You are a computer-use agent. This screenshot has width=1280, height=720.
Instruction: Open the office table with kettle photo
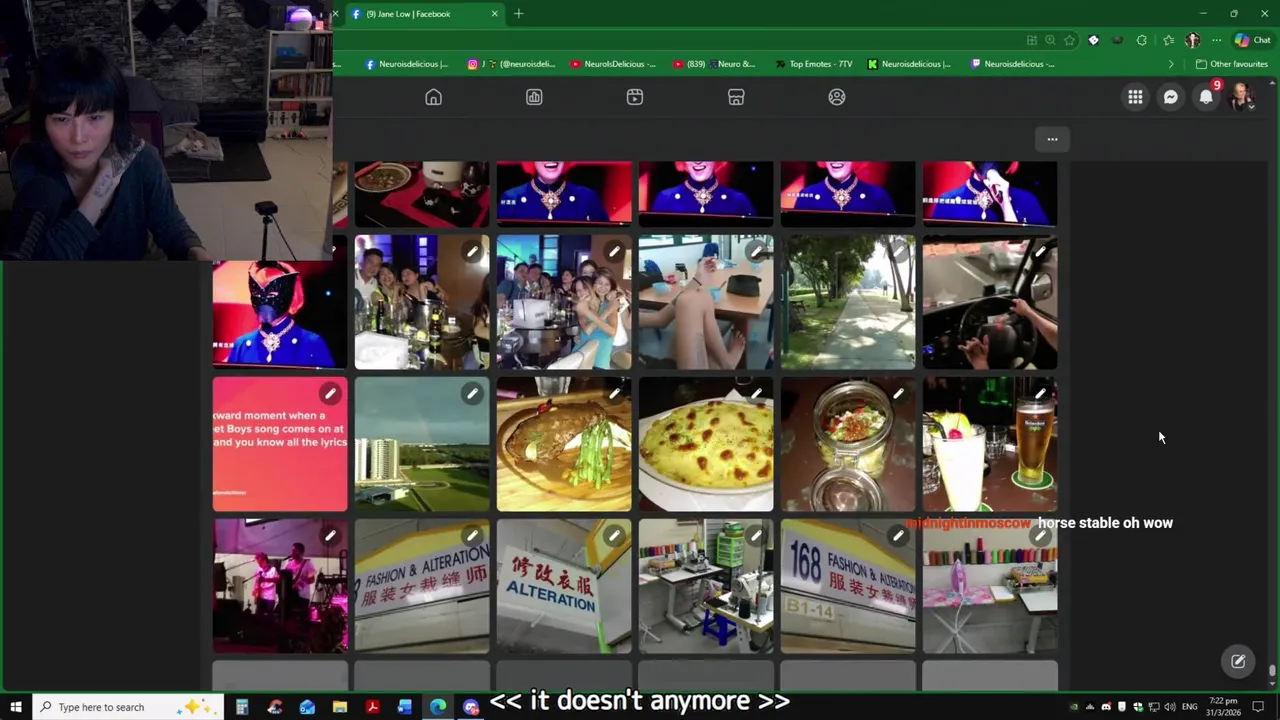click(x=706, y=302)
